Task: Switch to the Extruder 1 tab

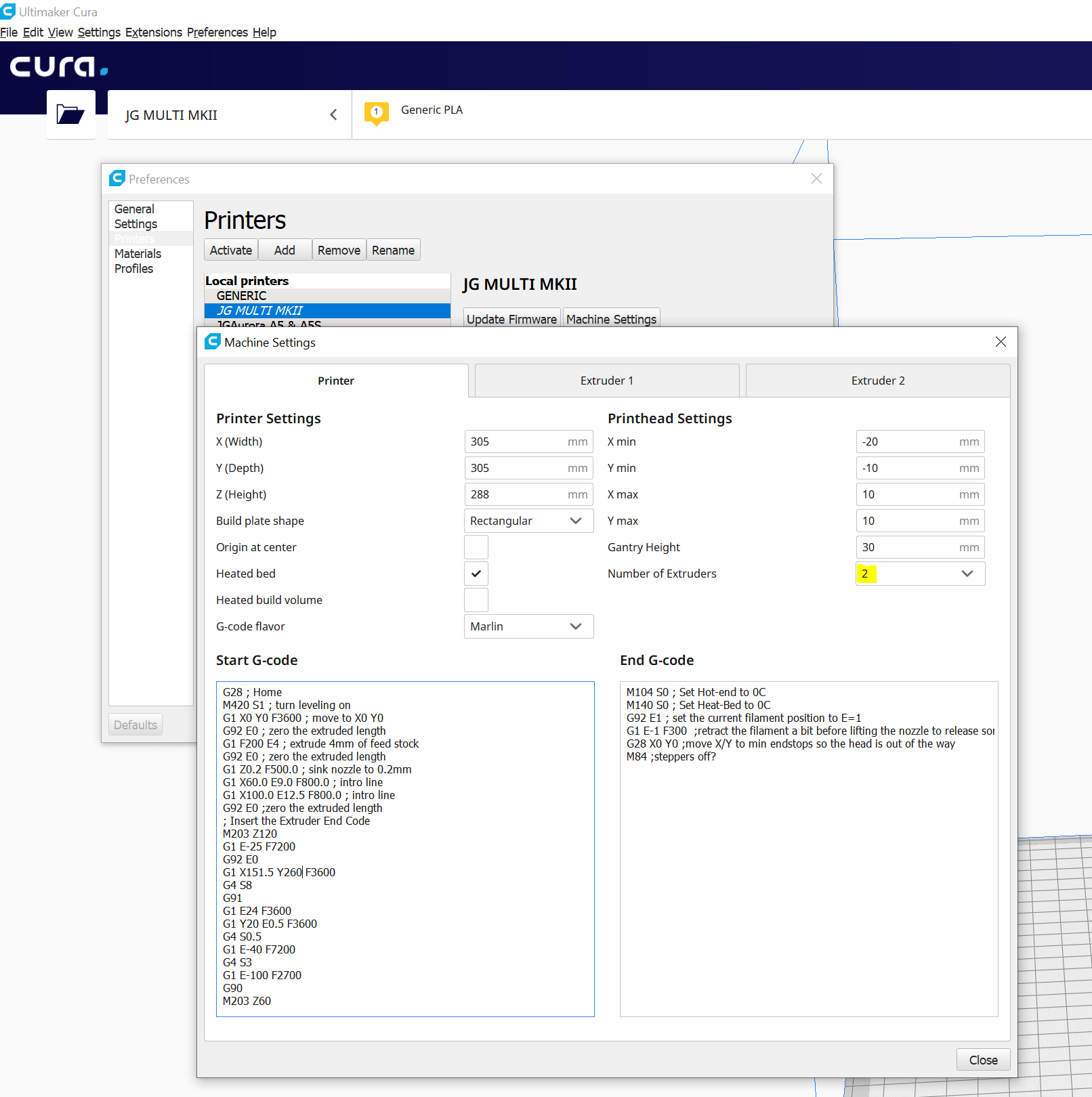Action: 607,381
